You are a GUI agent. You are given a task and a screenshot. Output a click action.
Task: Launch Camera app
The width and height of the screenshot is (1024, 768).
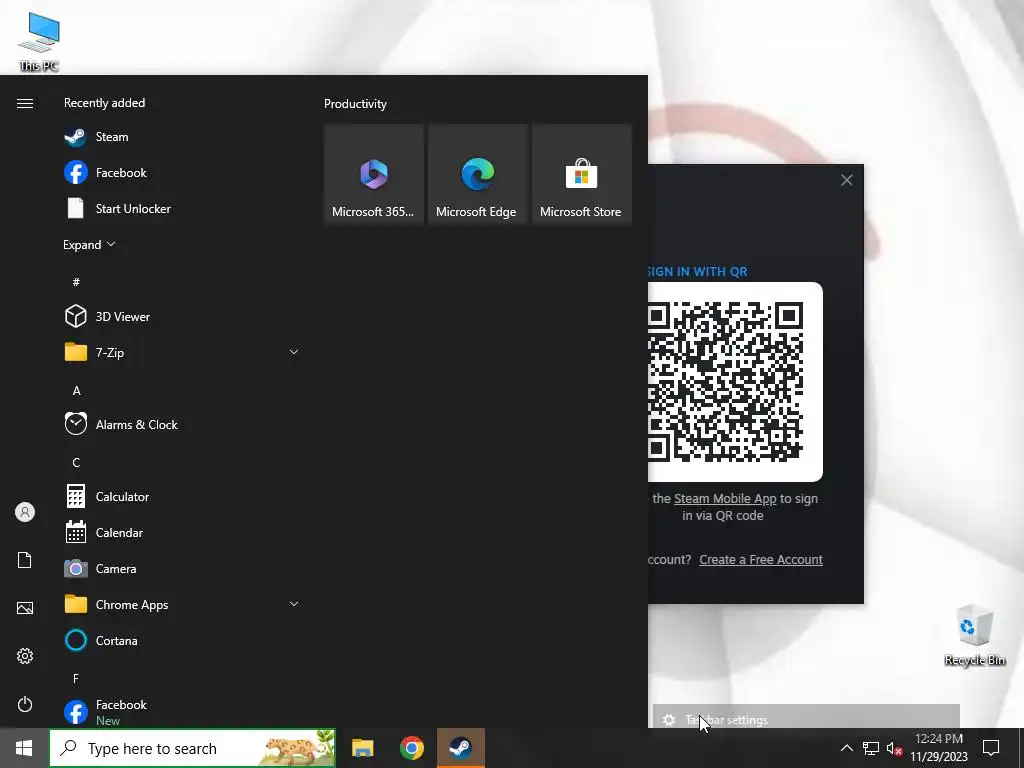tap(182, 568)
